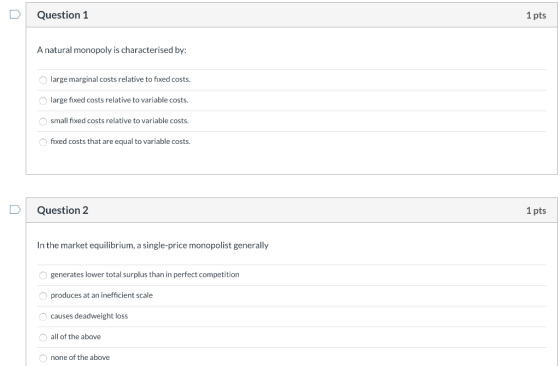Click the 'causes deadweight loss' label text
This screenshot has width=560, height=366.
[x=89, y=316]
